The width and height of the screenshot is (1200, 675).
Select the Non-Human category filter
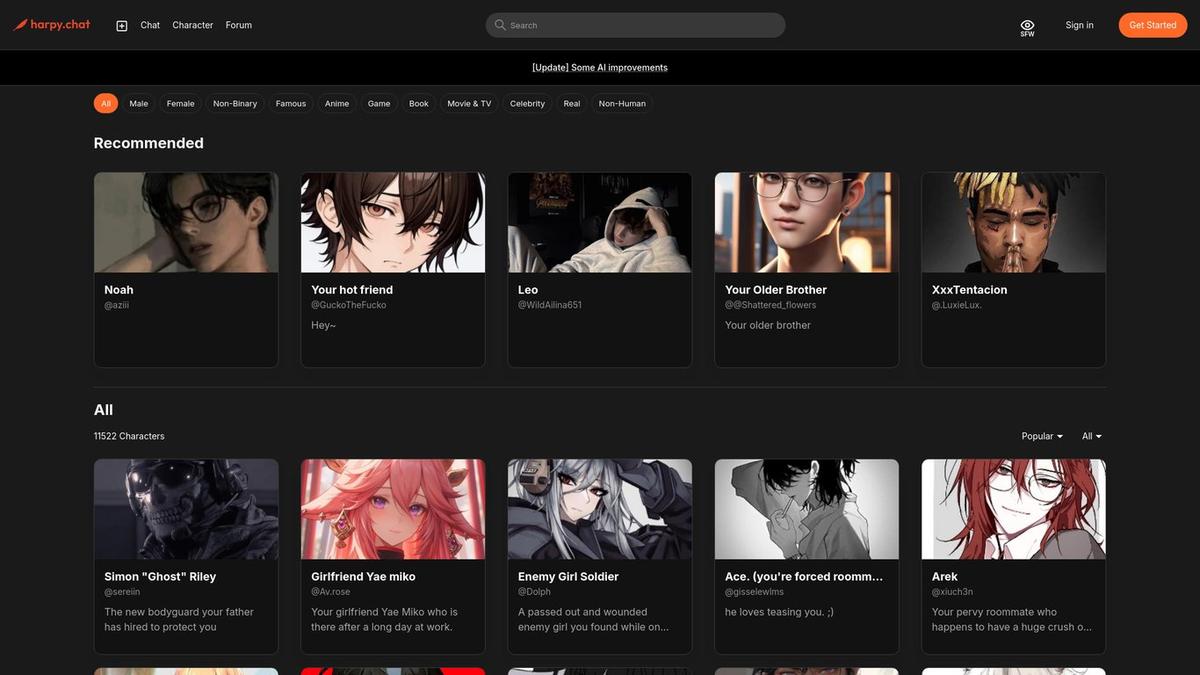pyautogui.click(x=622, y=103)
